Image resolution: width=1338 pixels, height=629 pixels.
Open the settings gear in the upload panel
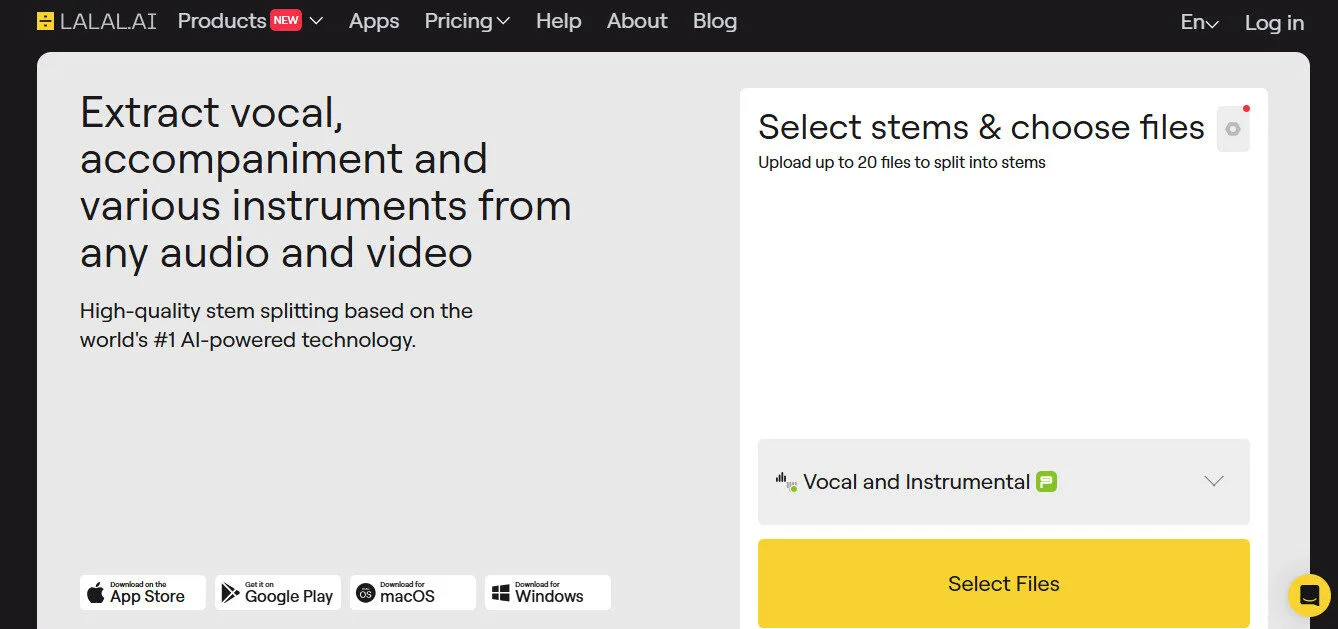tap(1232, 129)
